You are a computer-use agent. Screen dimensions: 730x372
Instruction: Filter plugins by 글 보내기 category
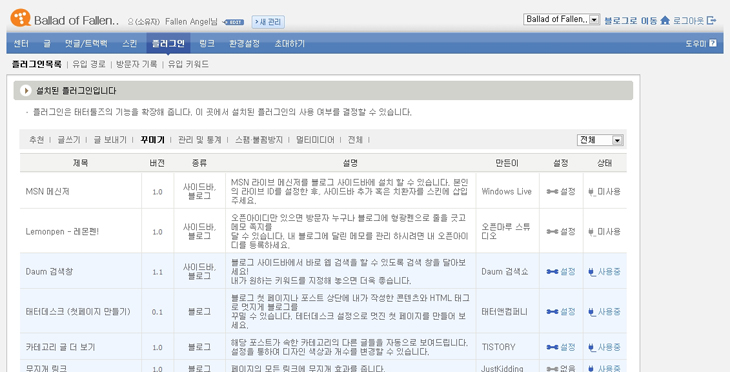[x=110, y=140]
